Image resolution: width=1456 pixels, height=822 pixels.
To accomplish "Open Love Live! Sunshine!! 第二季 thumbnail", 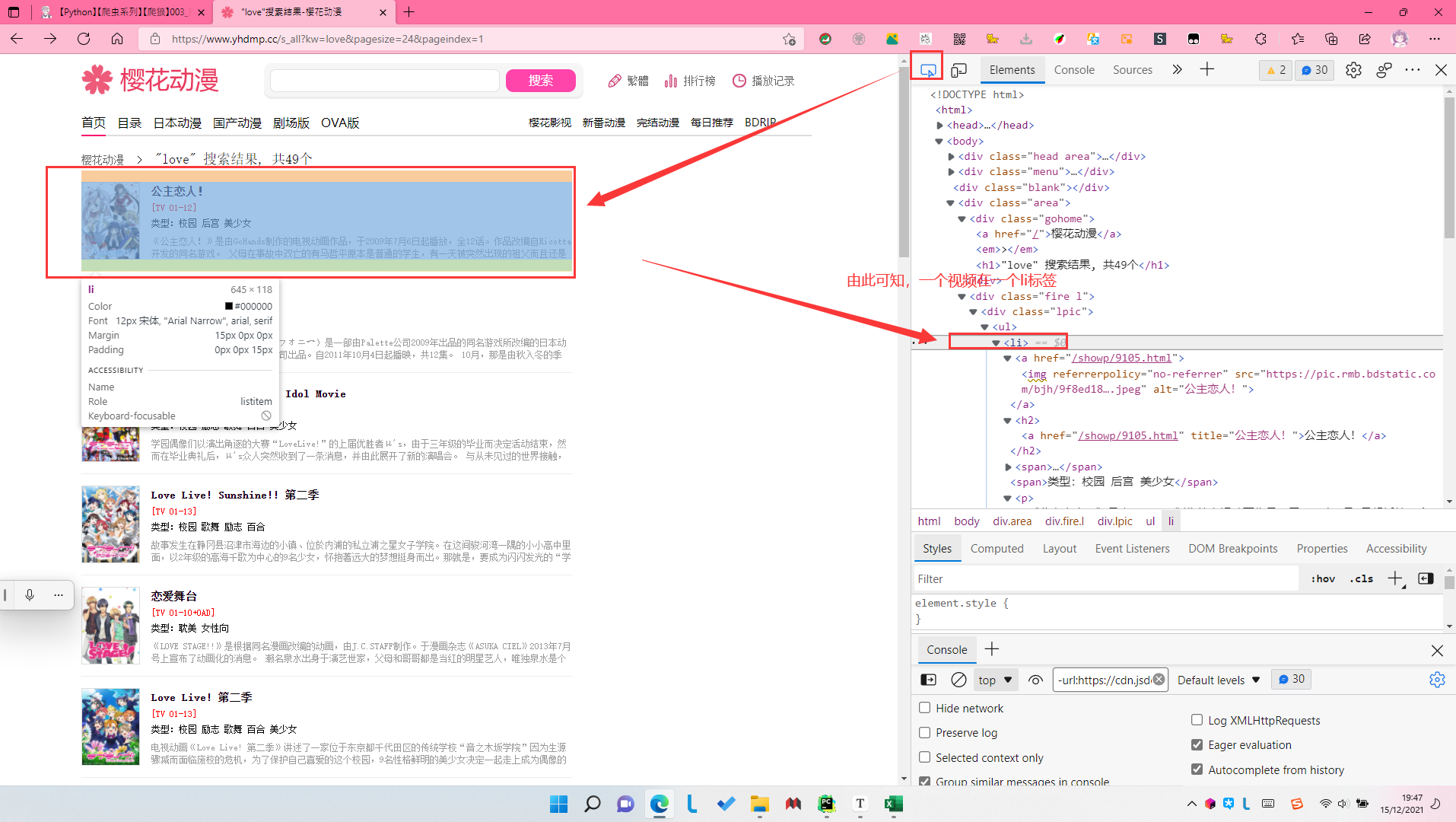I will (110, 524).
